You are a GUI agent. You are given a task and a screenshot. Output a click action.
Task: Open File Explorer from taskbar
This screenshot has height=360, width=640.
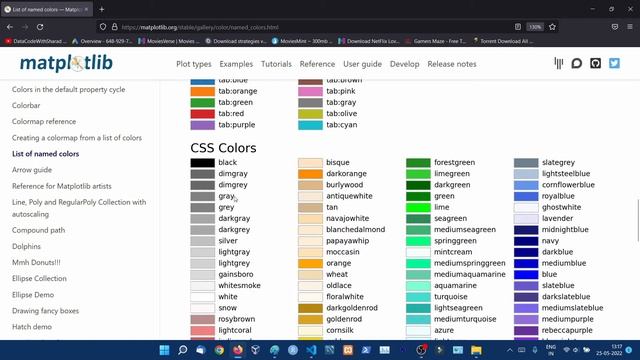(x=476, y=350)
